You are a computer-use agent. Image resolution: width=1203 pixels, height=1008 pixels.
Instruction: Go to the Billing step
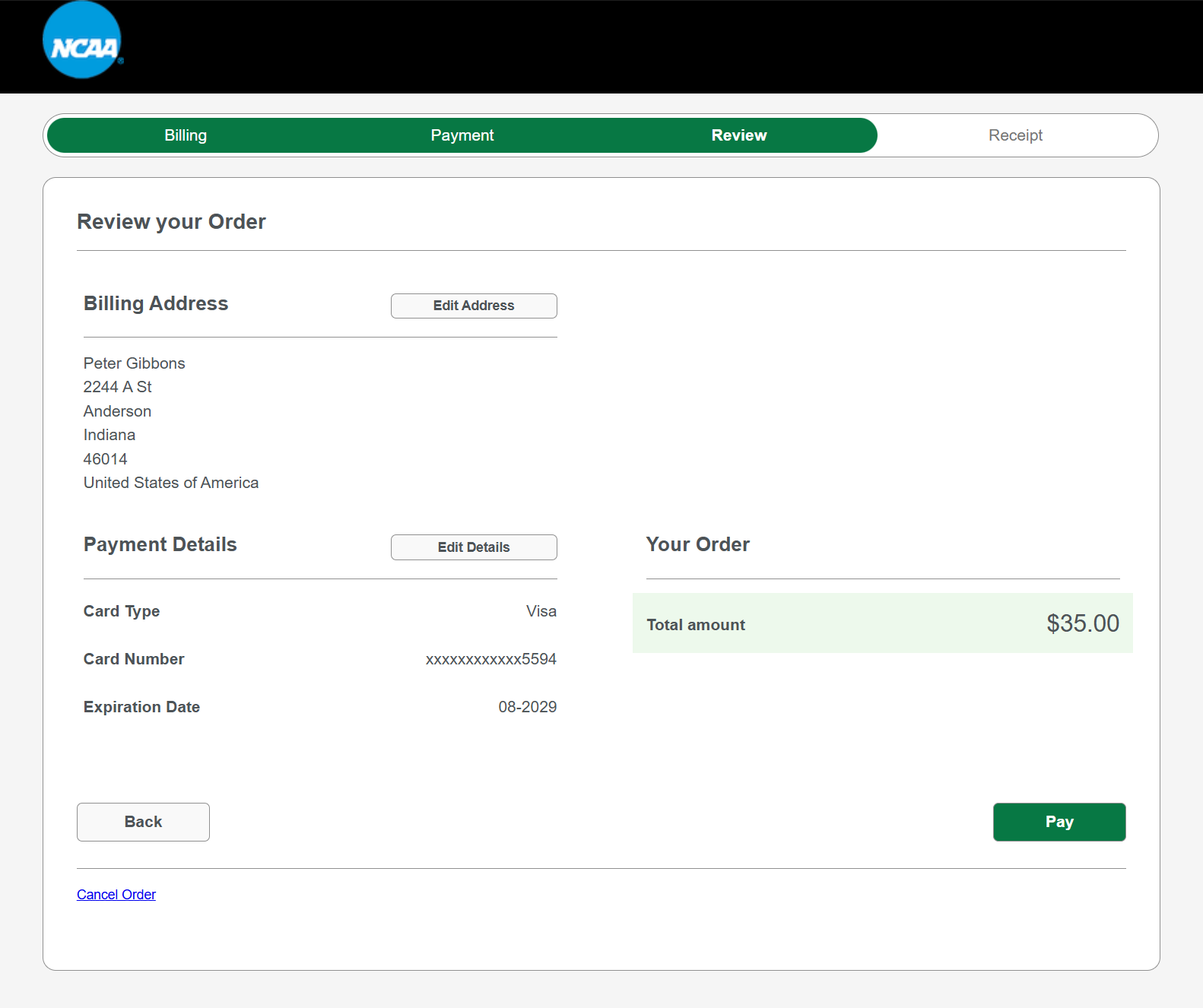point(186,135)
